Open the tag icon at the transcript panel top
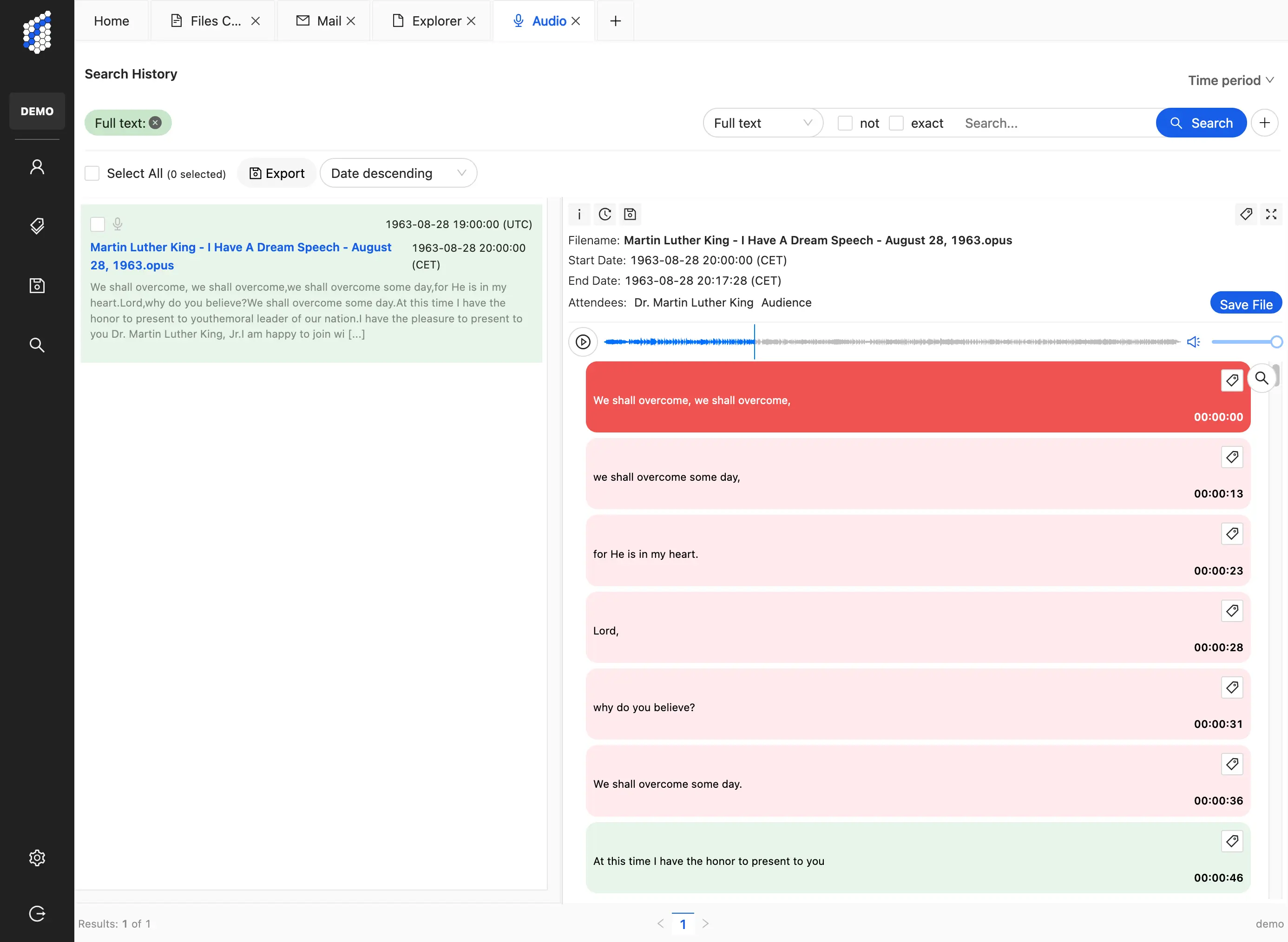Screen dimensions: 1288x942 click(1246, 215)
